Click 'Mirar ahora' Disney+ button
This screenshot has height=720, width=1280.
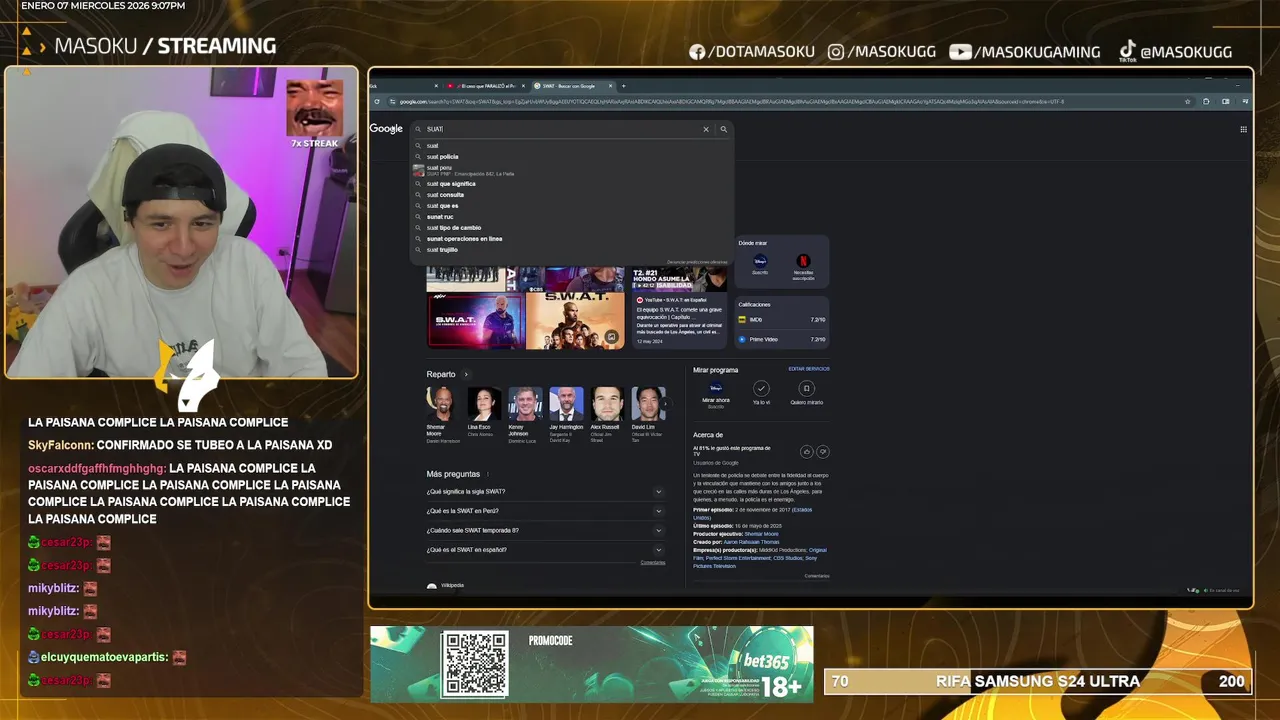click(x=716, y=393)
